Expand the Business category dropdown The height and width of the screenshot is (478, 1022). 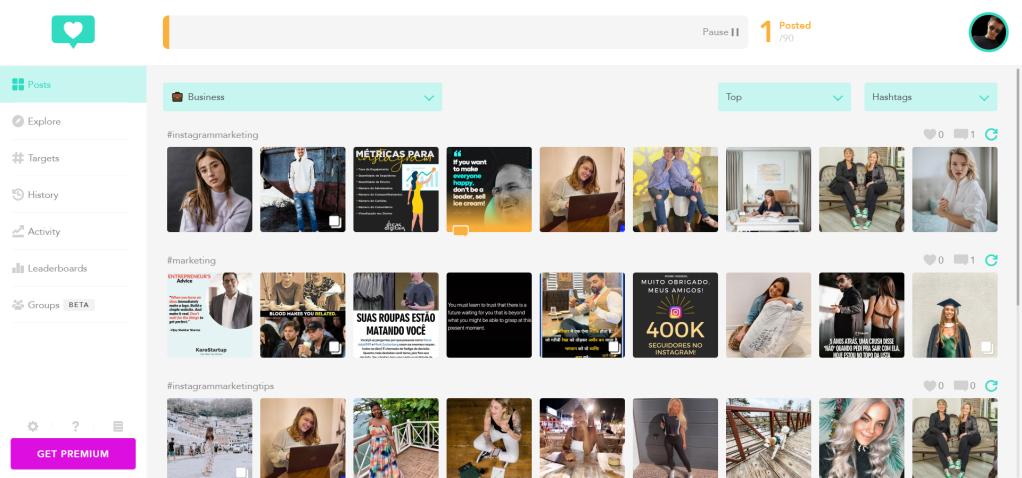(x=302, y=97)
